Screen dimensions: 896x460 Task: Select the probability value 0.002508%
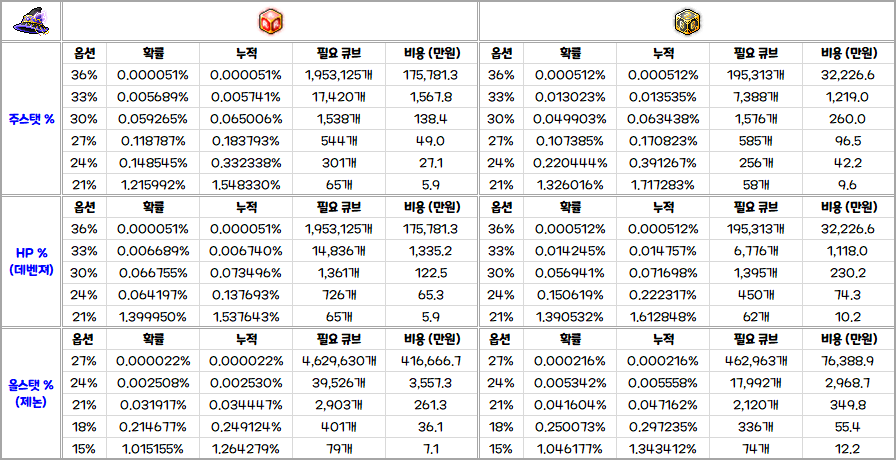(153, 382)
